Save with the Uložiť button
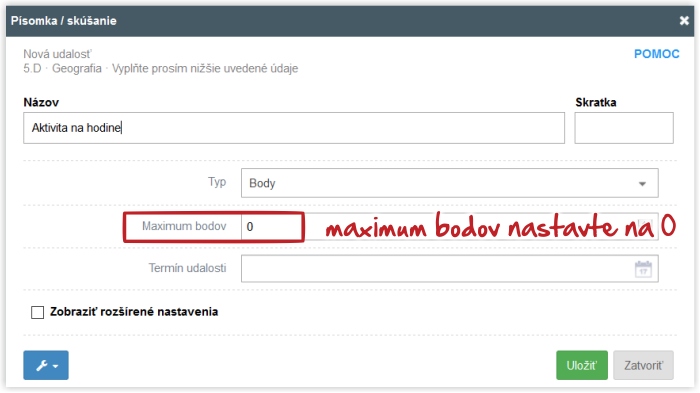This screenshot has height=393, width=700. [x=582, y=365]
